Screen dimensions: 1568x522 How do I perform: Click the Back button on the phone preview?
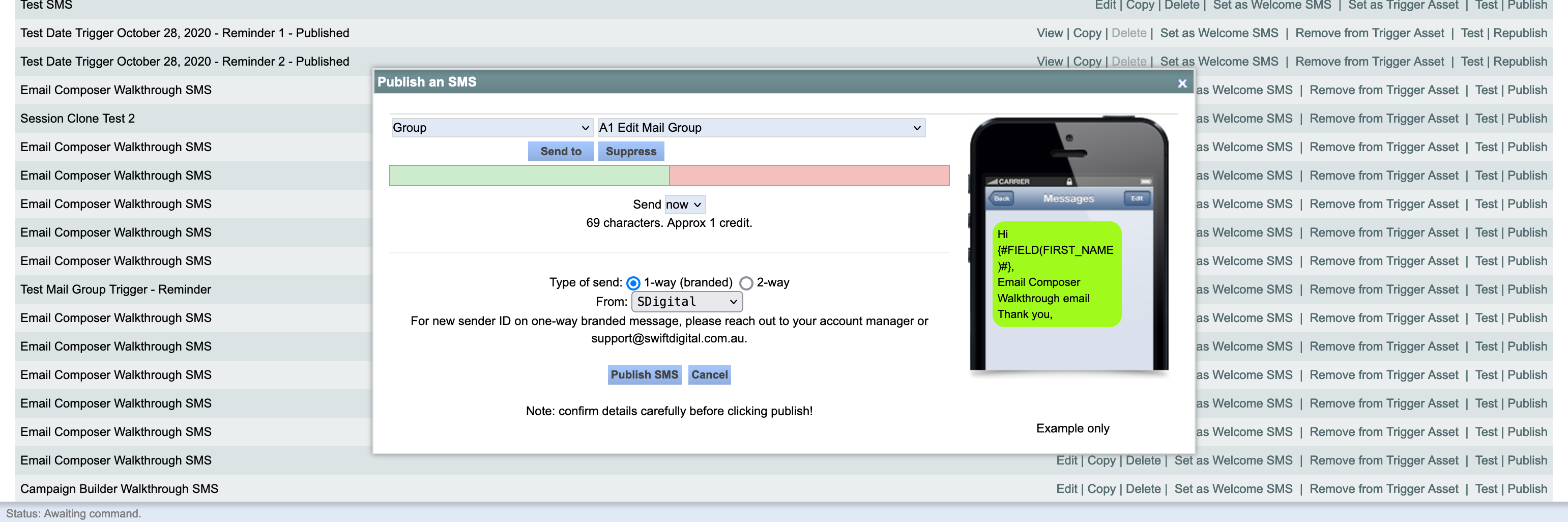point(1001,198)
